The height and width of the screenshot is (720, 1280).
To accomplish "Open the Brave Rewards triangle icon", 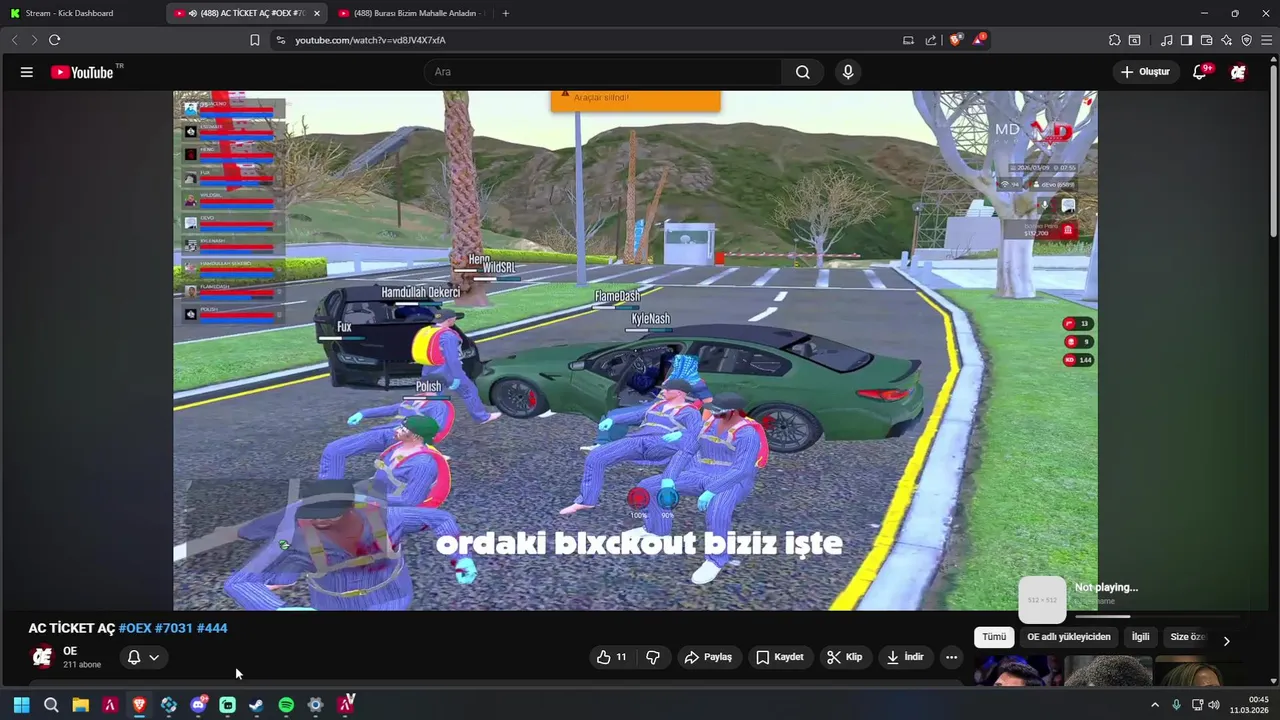I will point(980,40).
